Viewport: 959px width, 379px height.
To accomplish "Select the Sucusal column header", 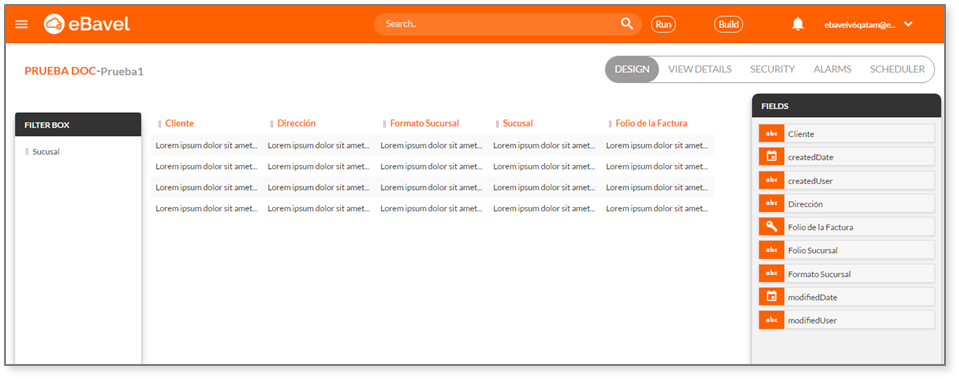I will point(518,123).
